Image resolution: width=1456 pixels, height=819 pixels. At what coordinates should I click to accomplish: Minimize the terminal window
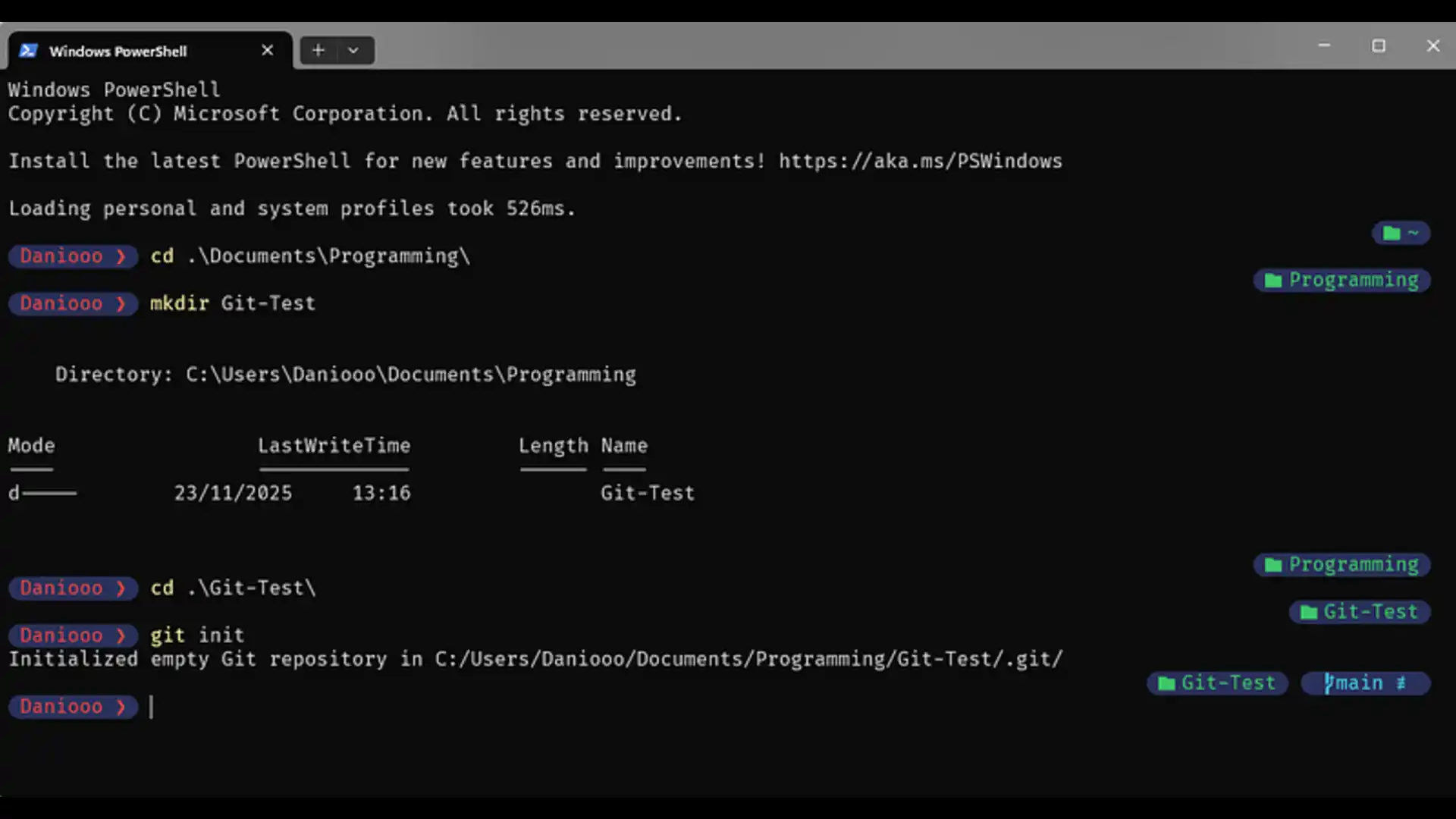pyautogui.click(x=1324, y=46)
